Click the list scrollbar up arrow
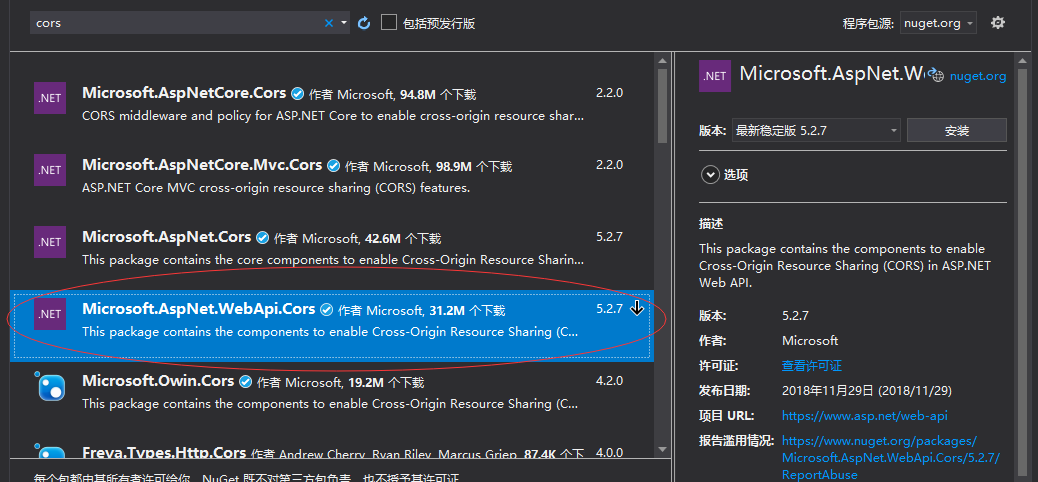This screenshot has width=1038, height=482. [663, 60]
